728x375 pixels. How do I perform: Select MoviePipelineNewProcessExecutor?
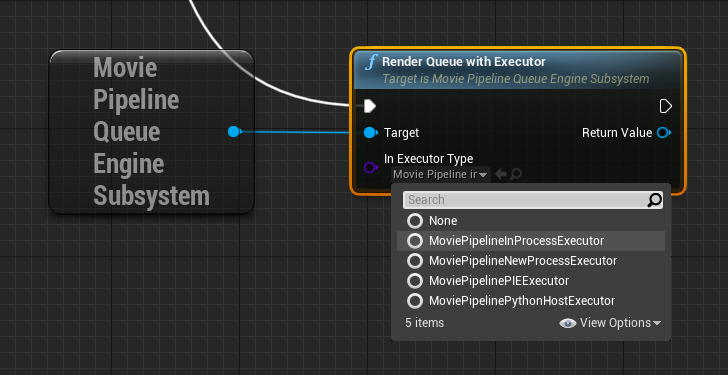(531, 261)
